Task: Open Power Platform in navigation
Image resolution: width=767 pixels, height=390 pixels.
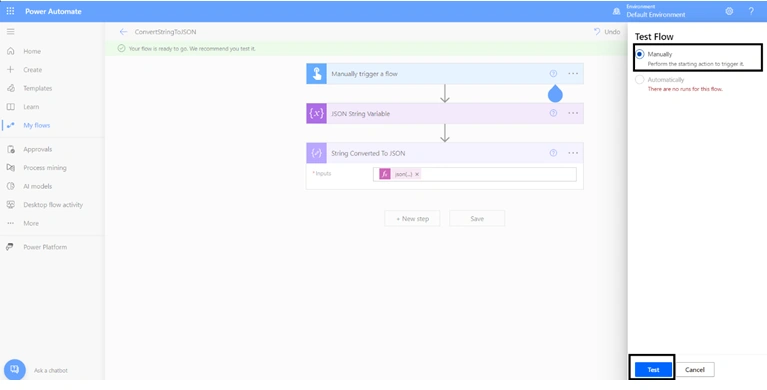Action: [x=45, y=247]
